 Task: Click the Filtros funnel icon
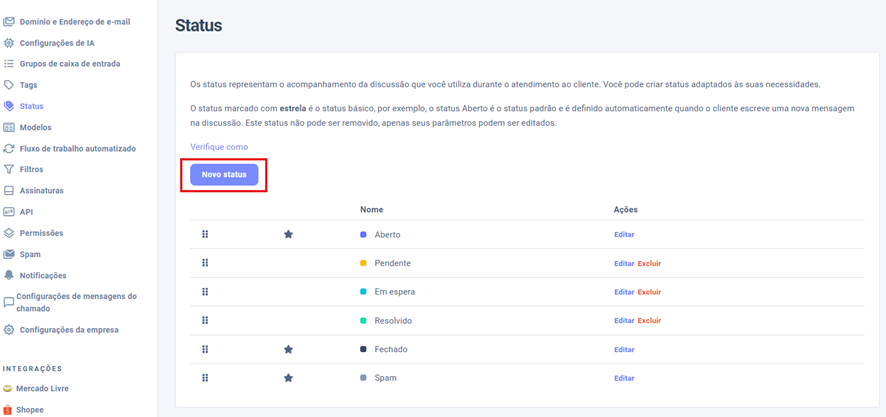click(x=9, y=170)
